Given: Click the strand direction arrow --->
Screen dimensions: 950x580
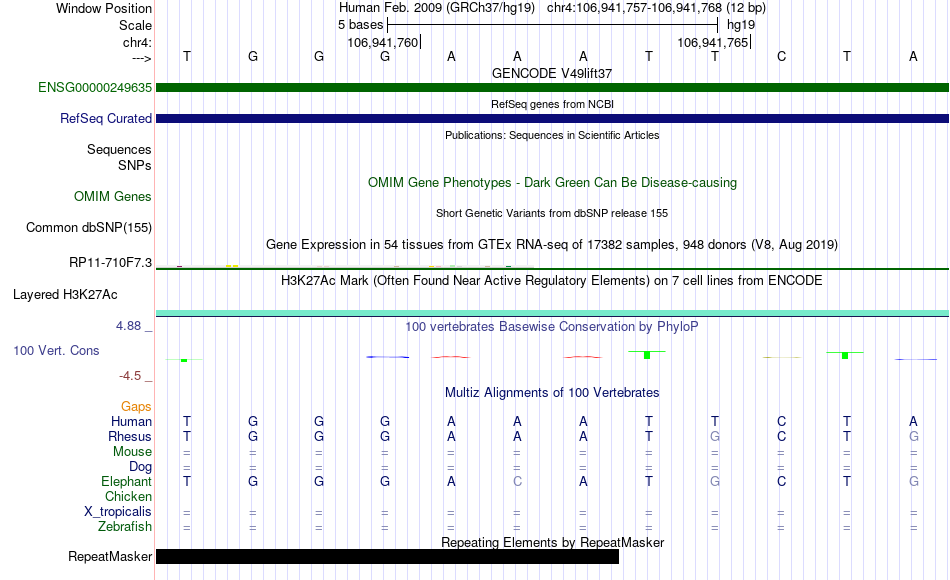Looking at the screenshot, I should click(142, 58).
